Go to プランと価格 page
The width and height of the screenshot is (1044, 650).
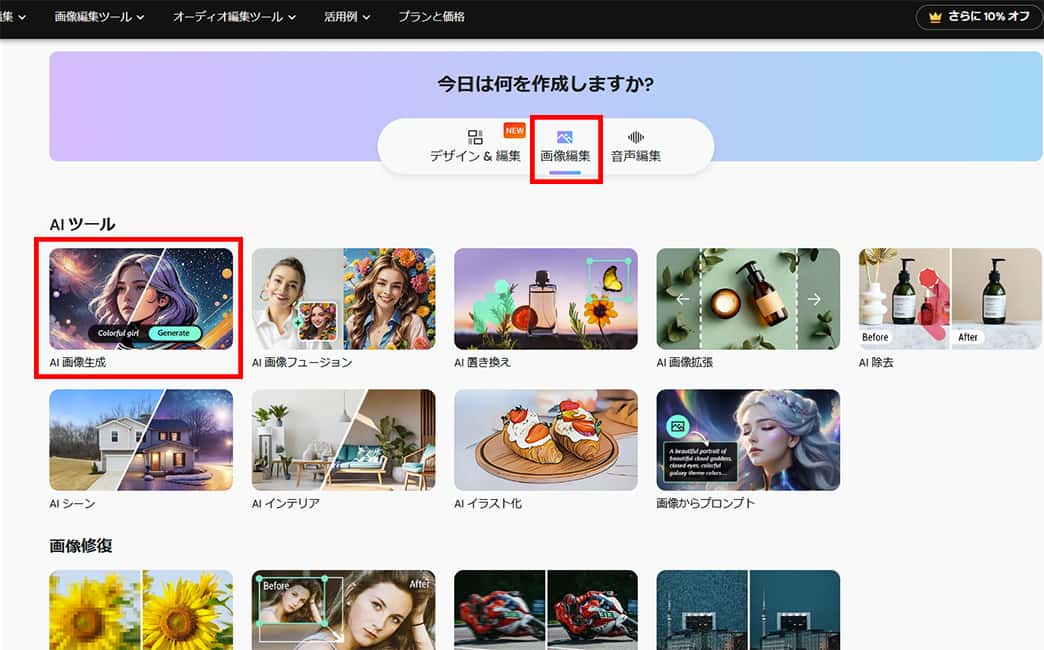coord(431,17)
